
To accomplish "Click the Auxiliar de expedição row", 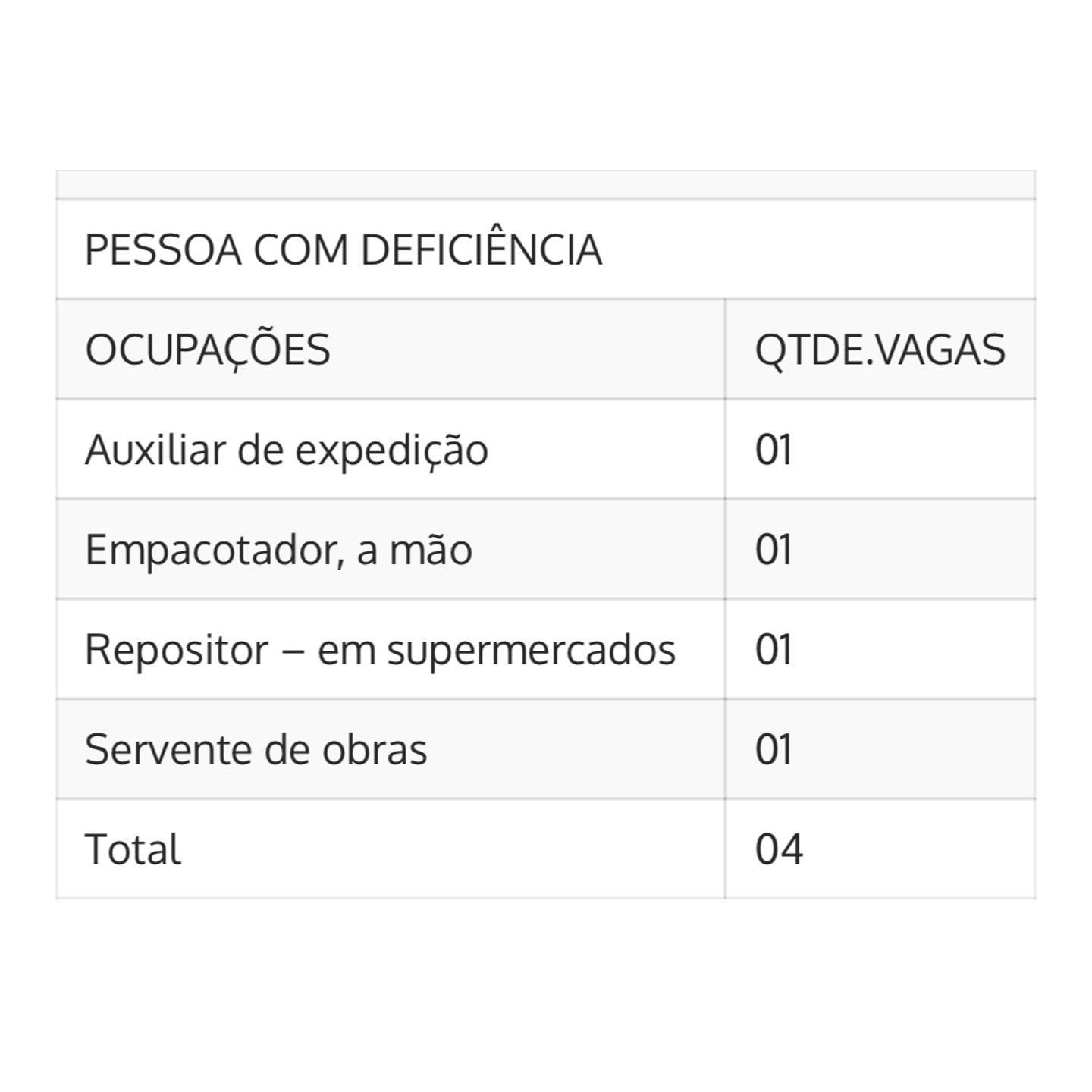I will point(545,449).
